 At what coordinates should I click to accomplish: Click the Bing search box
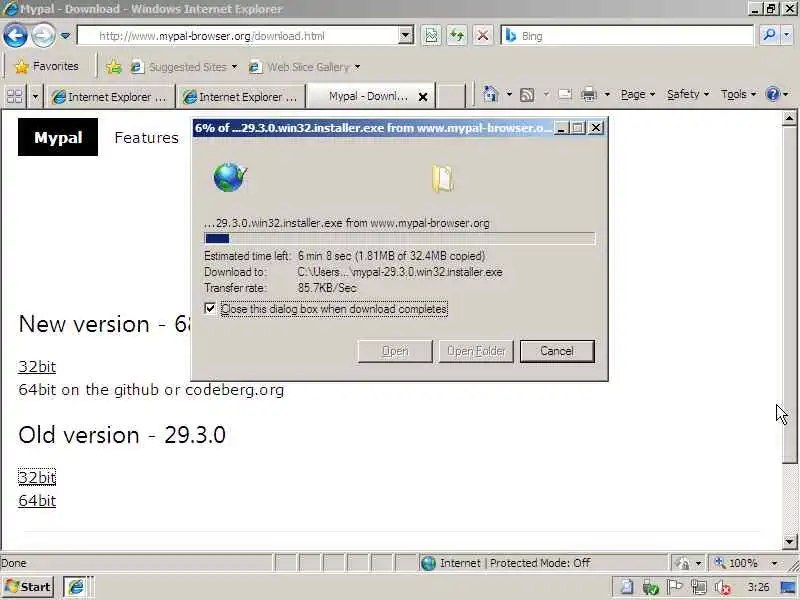pos(627,36)
